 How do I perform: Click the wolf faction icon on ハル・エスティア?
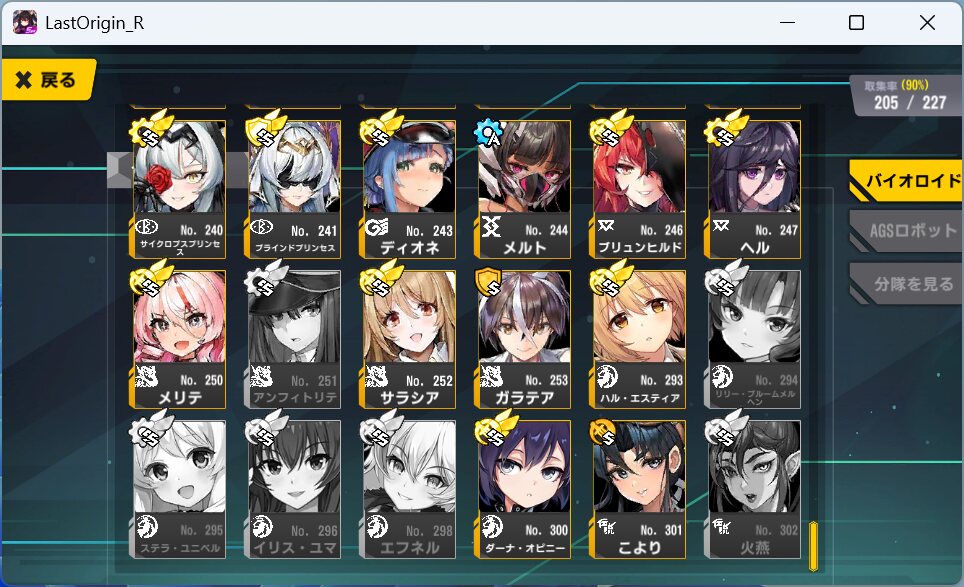click(607, 376)
